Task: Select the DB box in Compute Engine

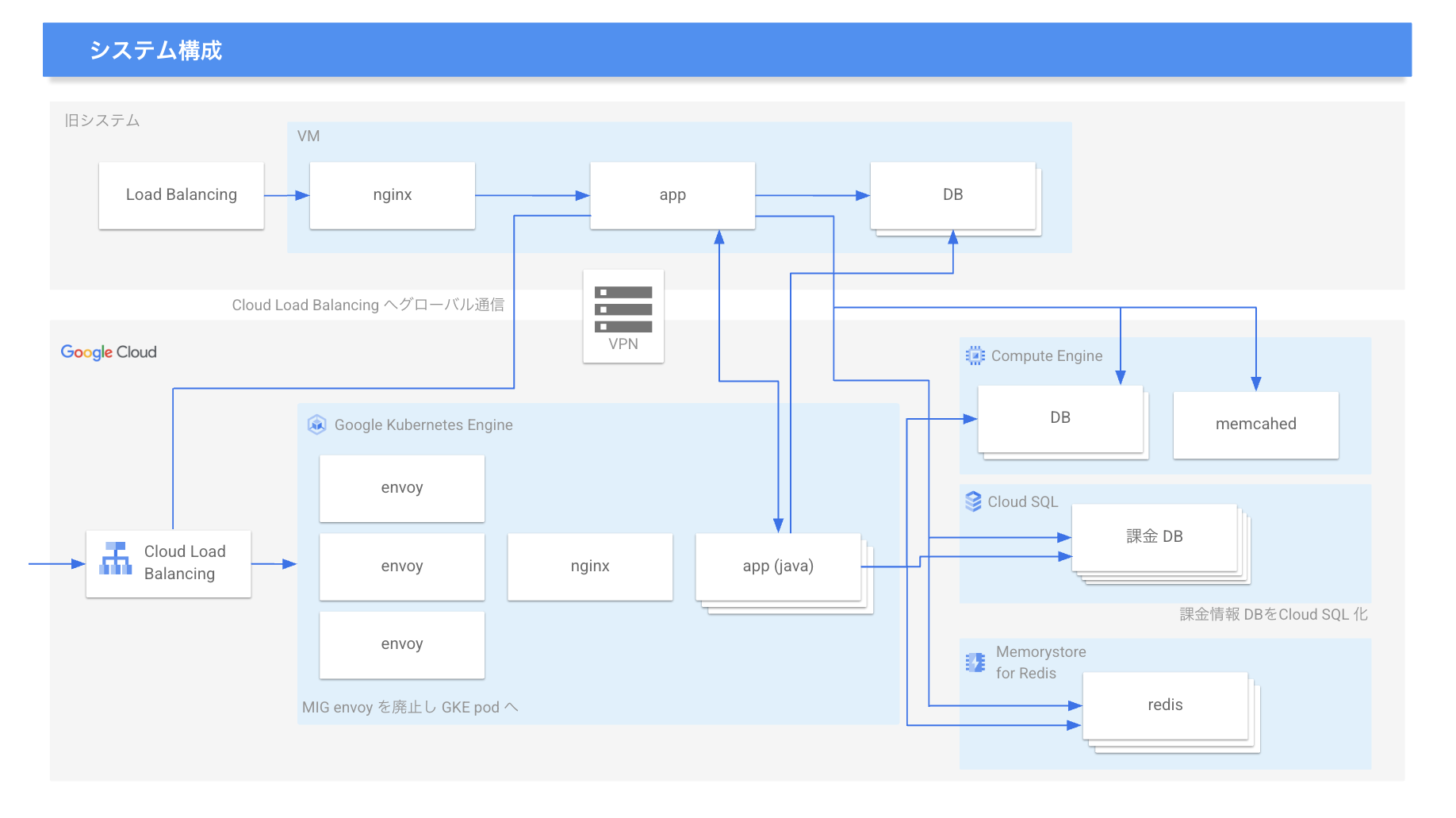Action: 1060,419
